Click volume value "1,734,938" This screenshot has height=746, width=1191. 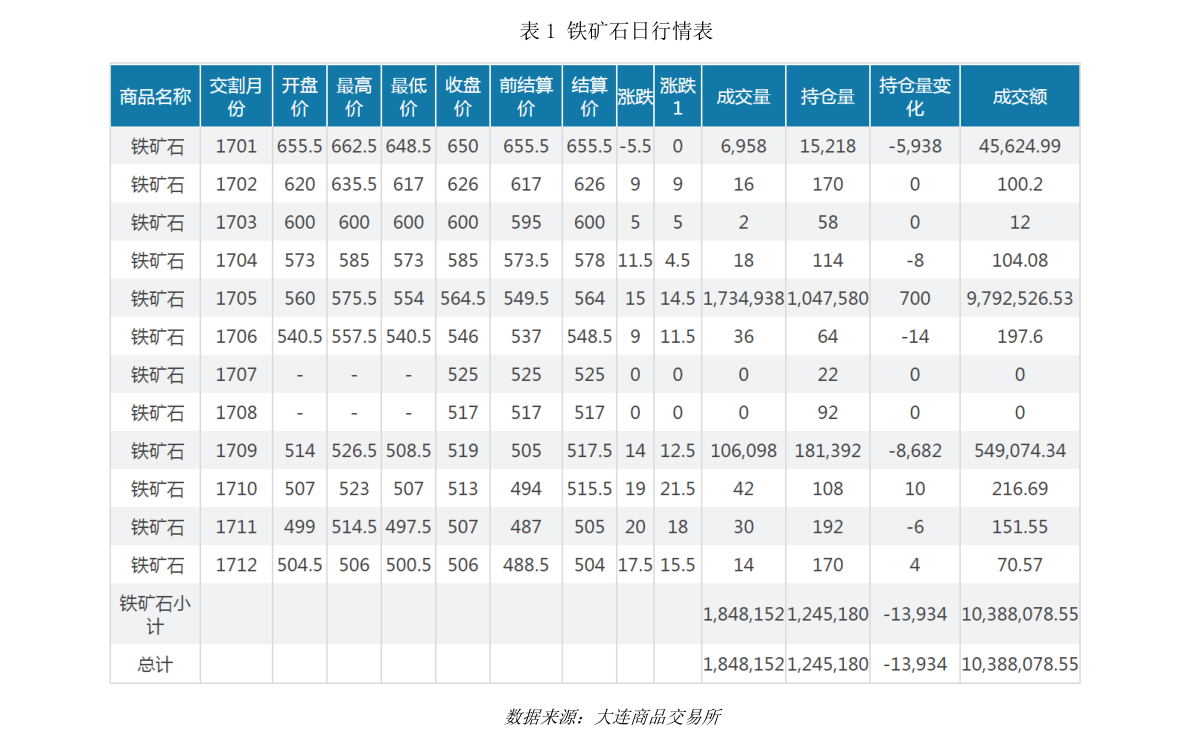tap(744, 299)
